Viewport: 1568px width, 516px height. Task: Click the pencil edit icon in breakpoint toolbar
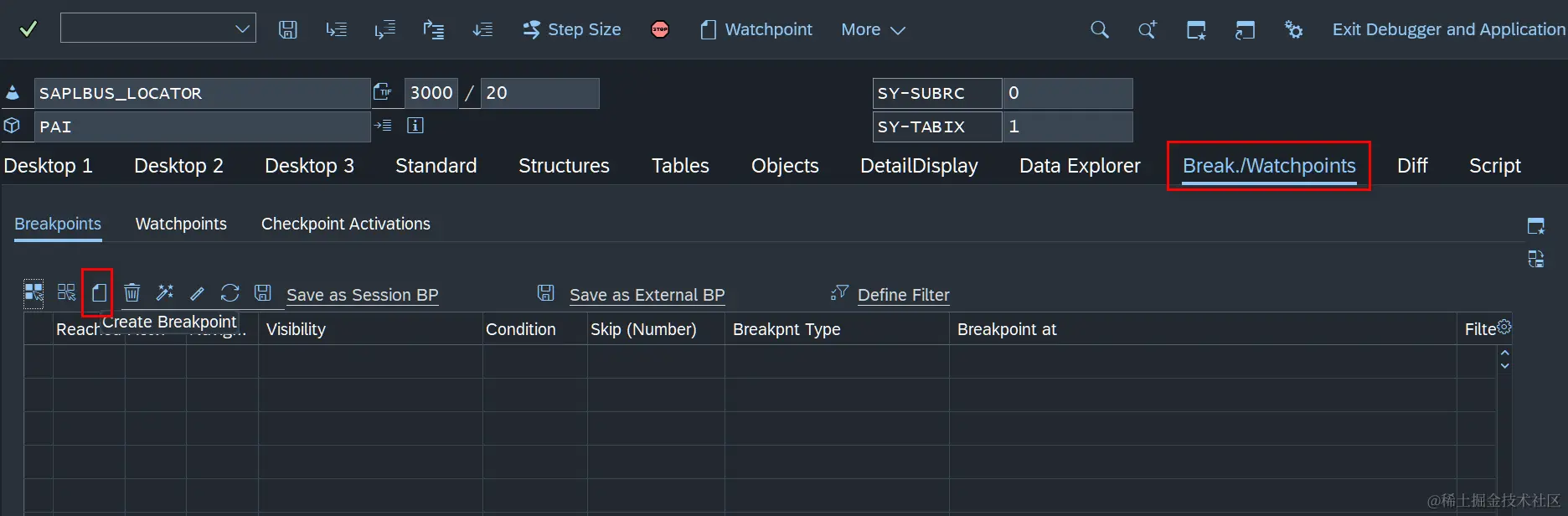[198, 292]
